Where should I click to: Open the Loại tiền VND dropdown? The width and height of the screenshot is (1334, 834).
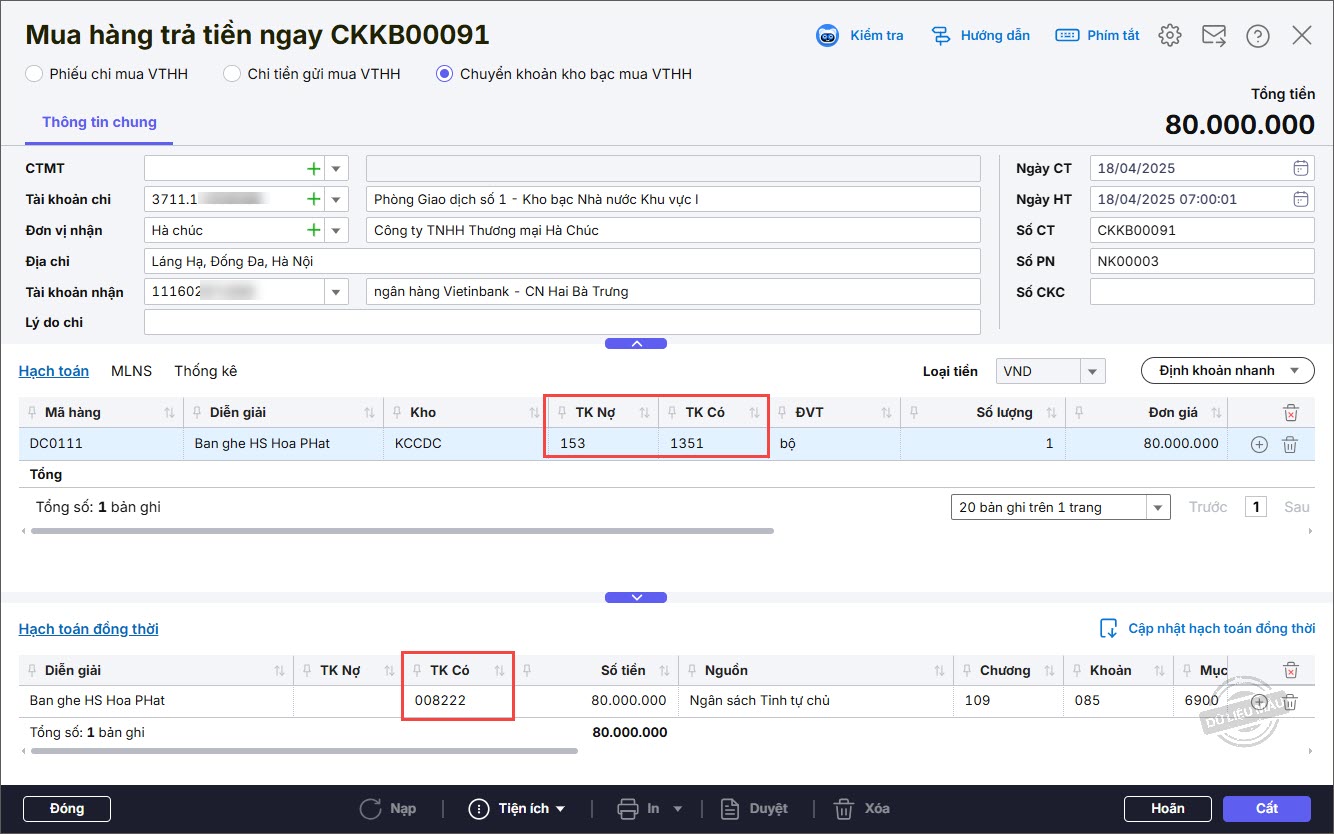pyautogui.click(x=1093, y=371)
